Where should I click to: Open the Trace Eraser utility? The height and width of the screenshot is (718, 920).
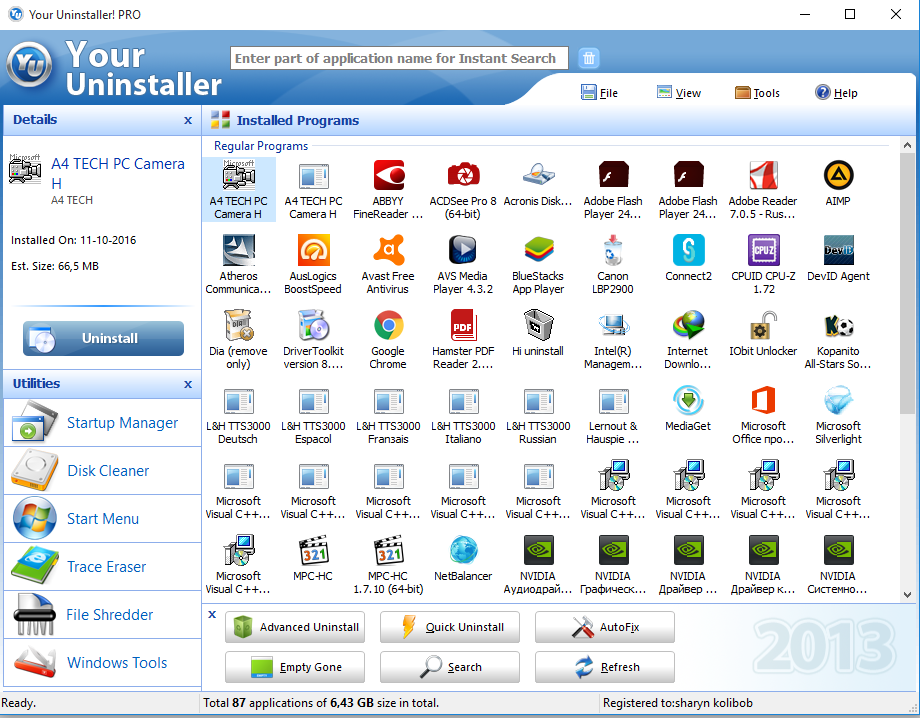click(x=102, y=567)
